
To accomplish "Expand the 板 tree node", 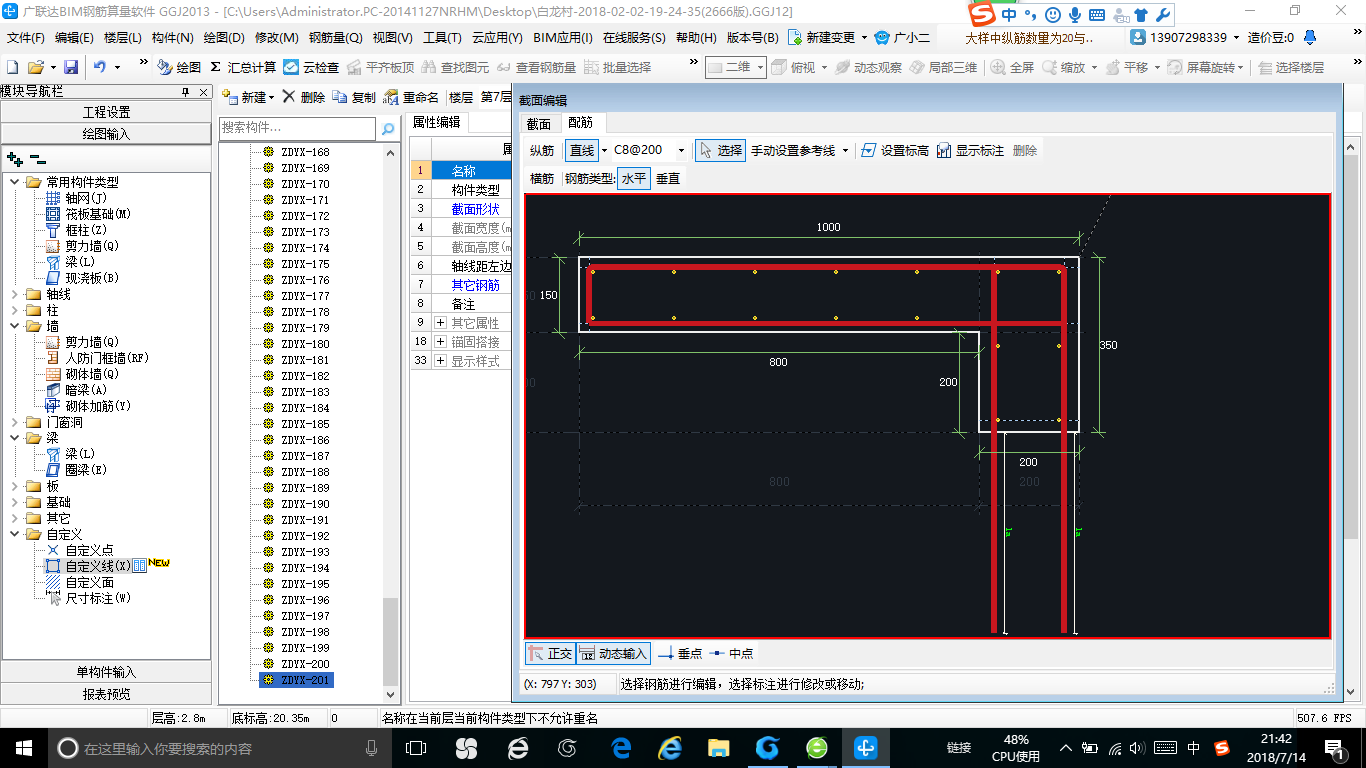I will click(14, 486).
